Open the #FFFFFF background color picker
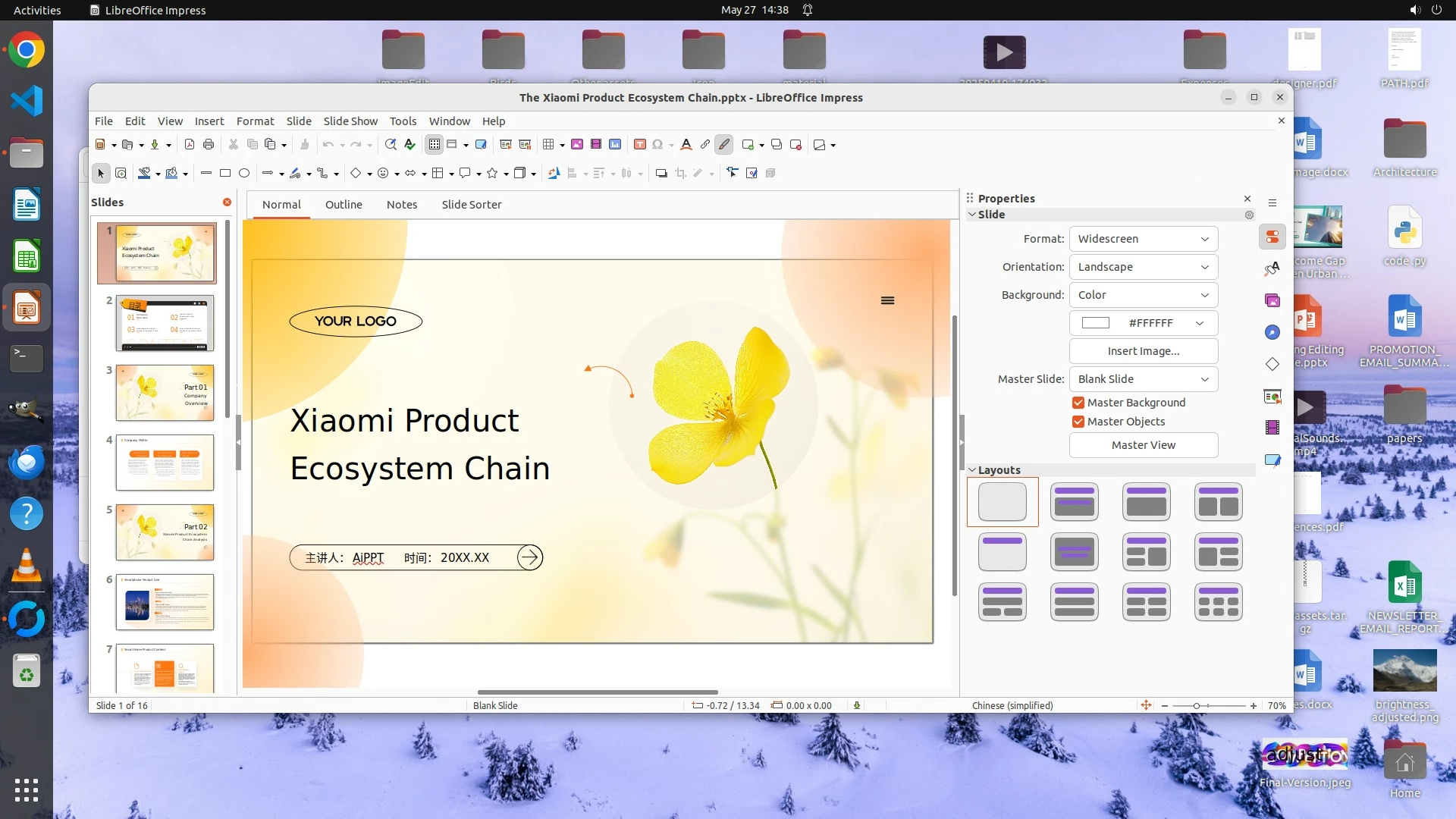This screenshot has width=1456, height=819. pos(1143,323)
